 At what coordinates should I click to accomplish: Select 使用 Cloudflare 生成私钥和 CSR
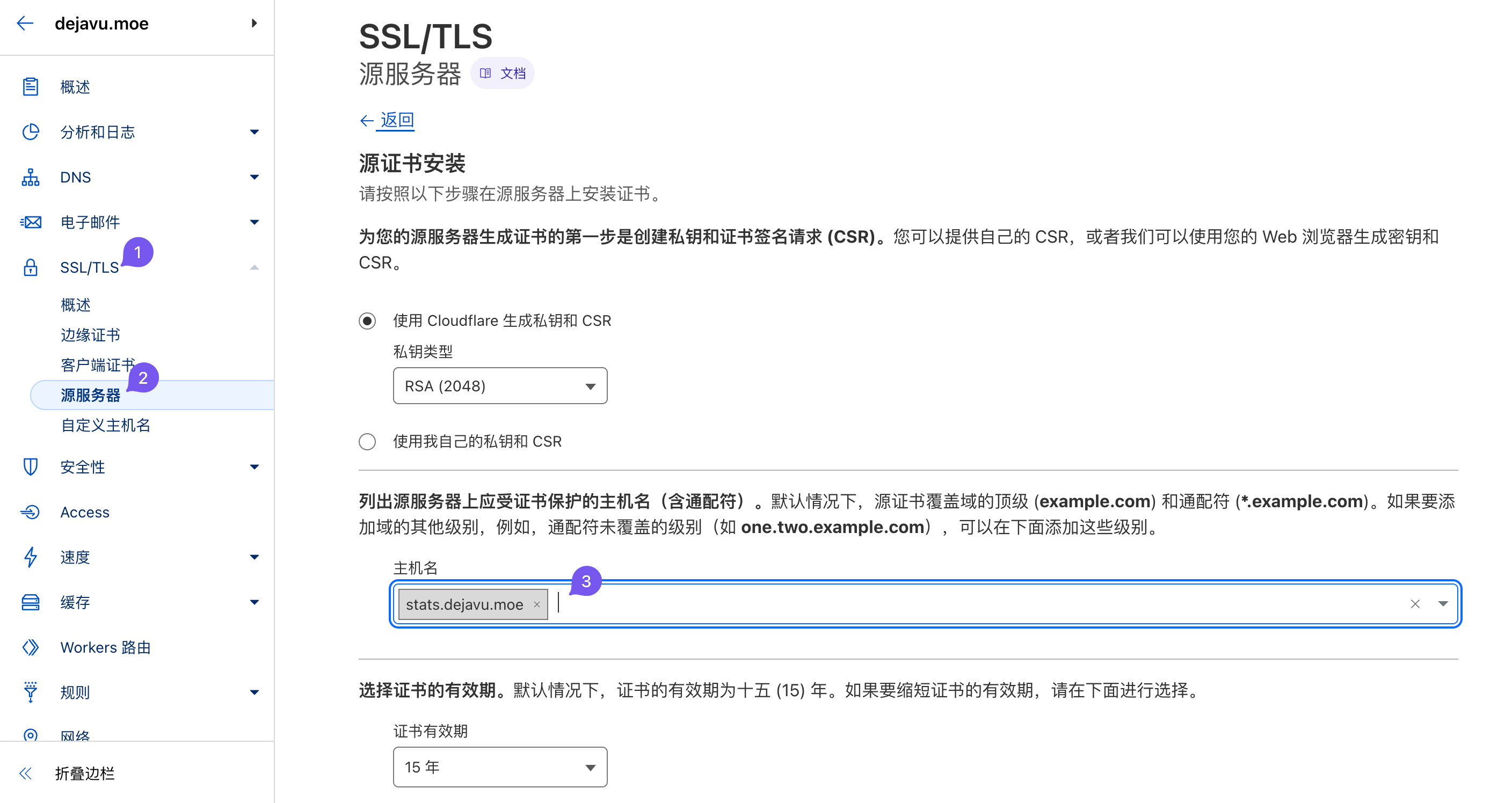coord(367,320)
